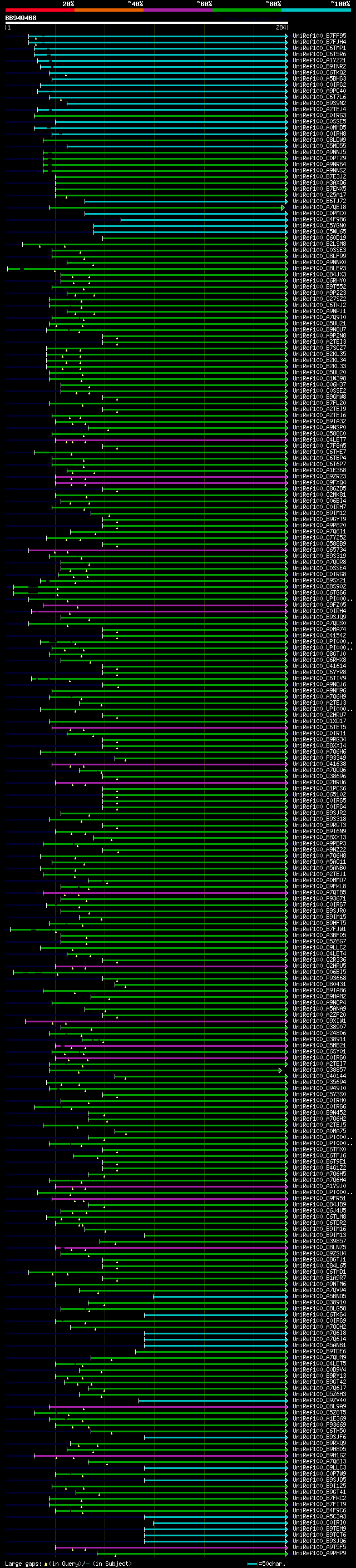Viewport: 356px width, 1568px height.
Task: Select the UniRef100_B7E3J2 label
Action: pyautogui.click(x=319, y=176)
